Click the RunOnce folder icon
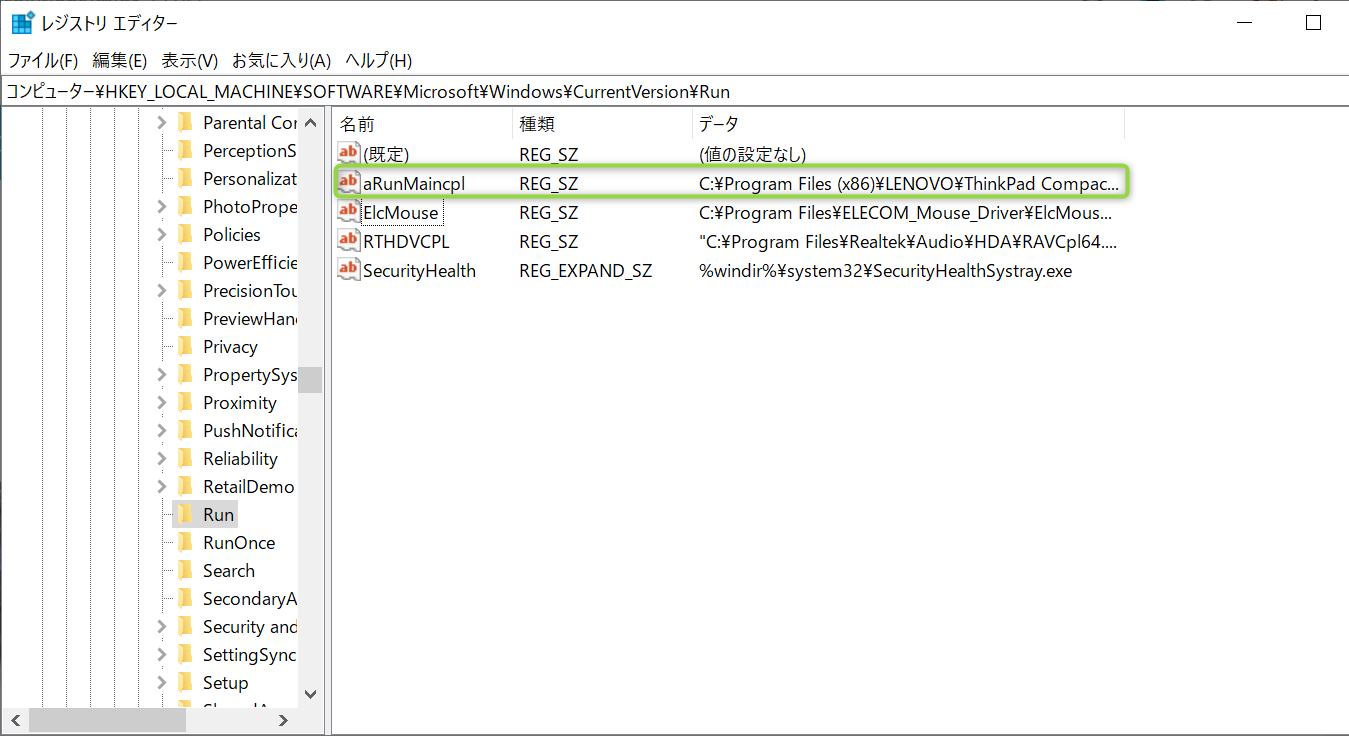 click(x=185, y=543)
